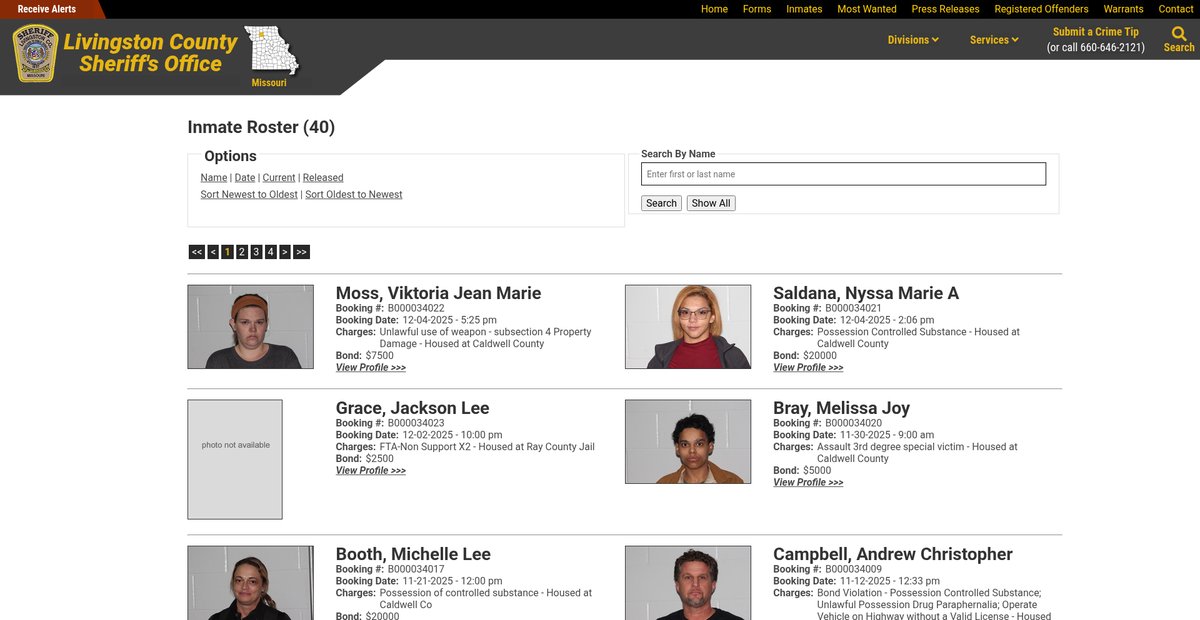
Task: Open Viktoria Moss mugshot thumbnail
Action: point(250,327)
